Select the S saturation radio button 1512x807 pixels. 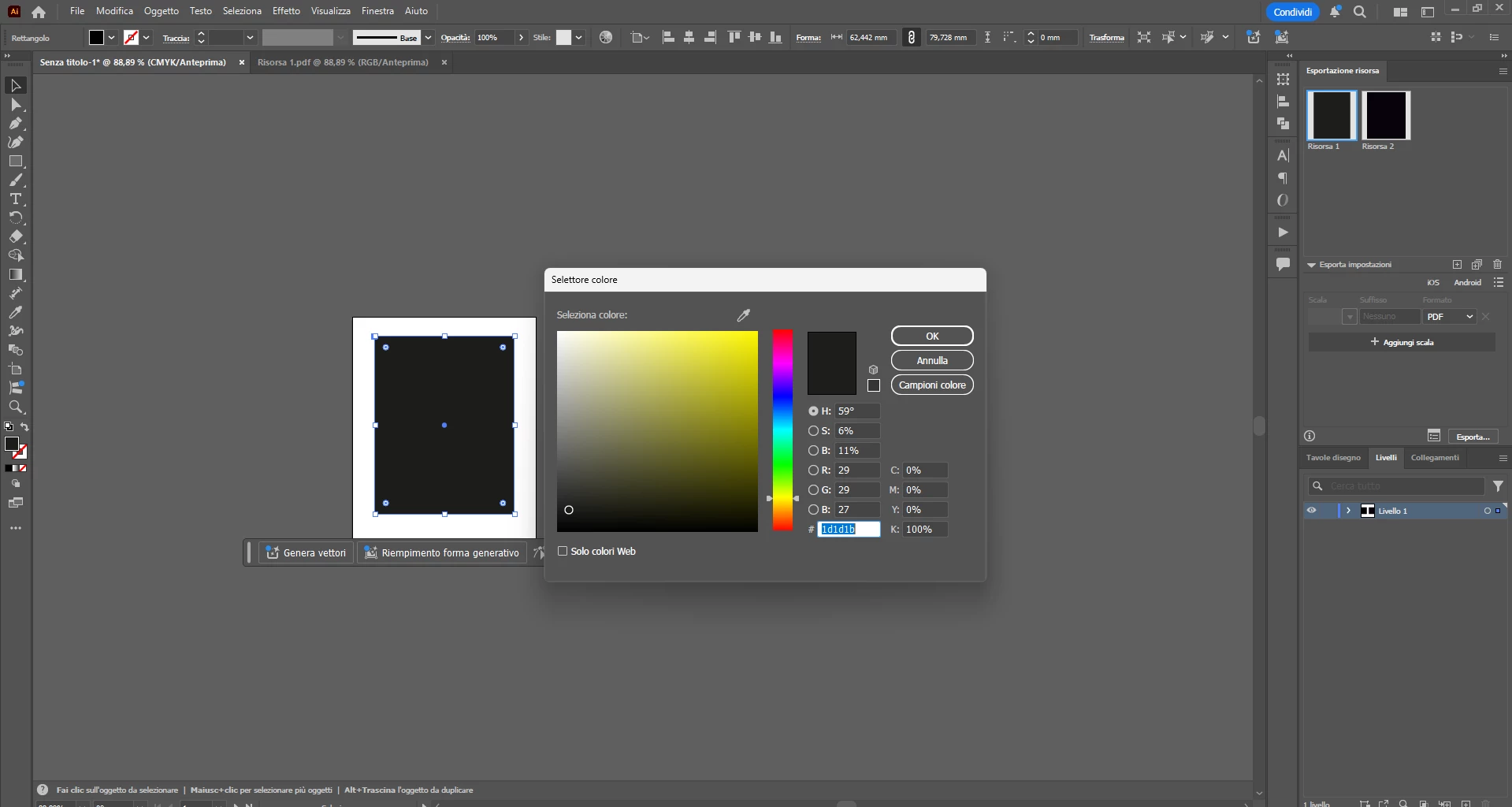point(813,431)
